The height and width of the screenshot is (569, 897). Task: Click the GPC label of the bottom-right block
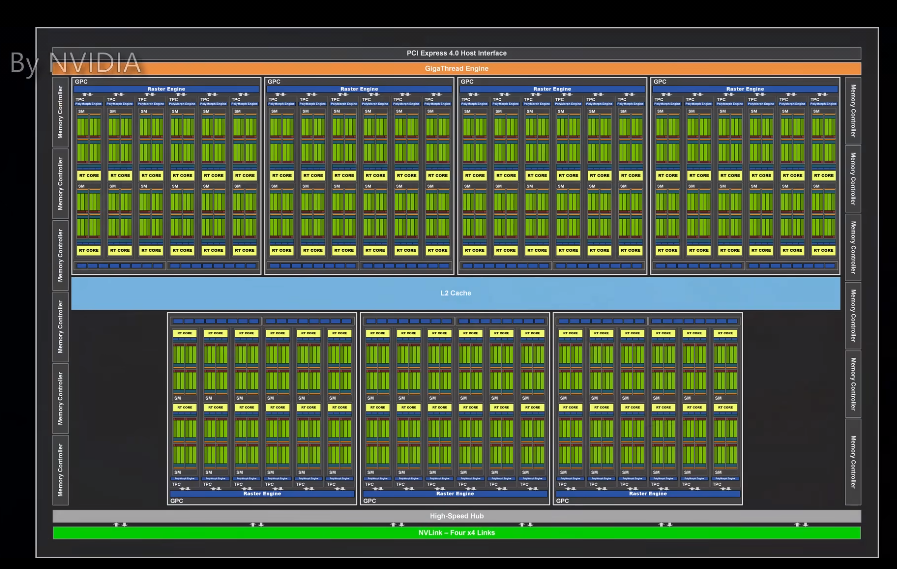[562, 501]
